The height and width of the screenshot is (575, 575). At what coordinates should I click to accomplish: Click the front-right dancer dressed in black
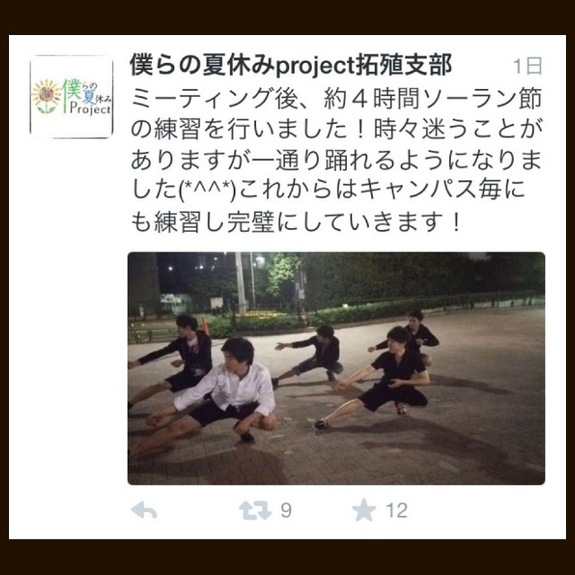tap(378, 378)
